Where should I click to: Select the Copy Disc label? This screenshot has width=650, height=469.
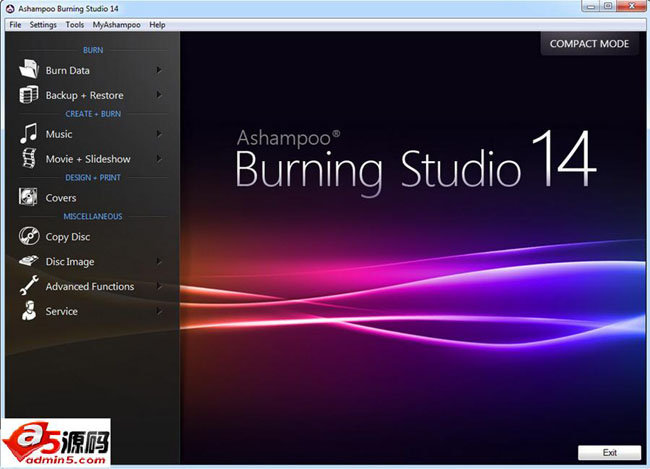(68, 237)
